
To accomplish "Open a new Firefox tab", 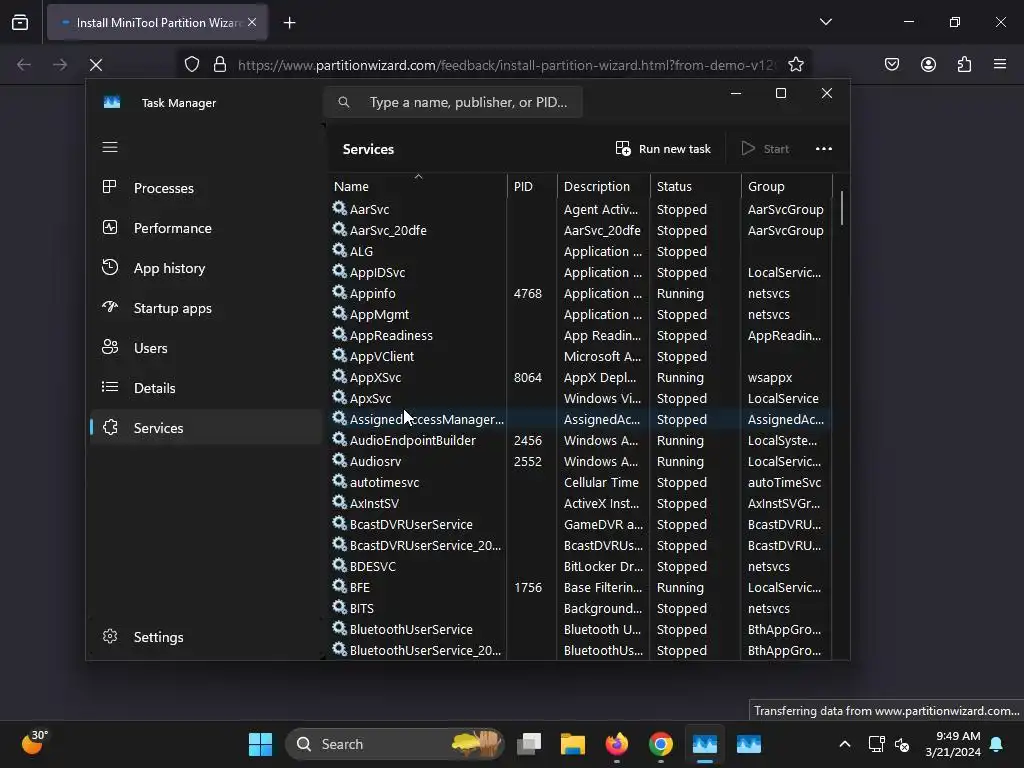I will point(289,23).
